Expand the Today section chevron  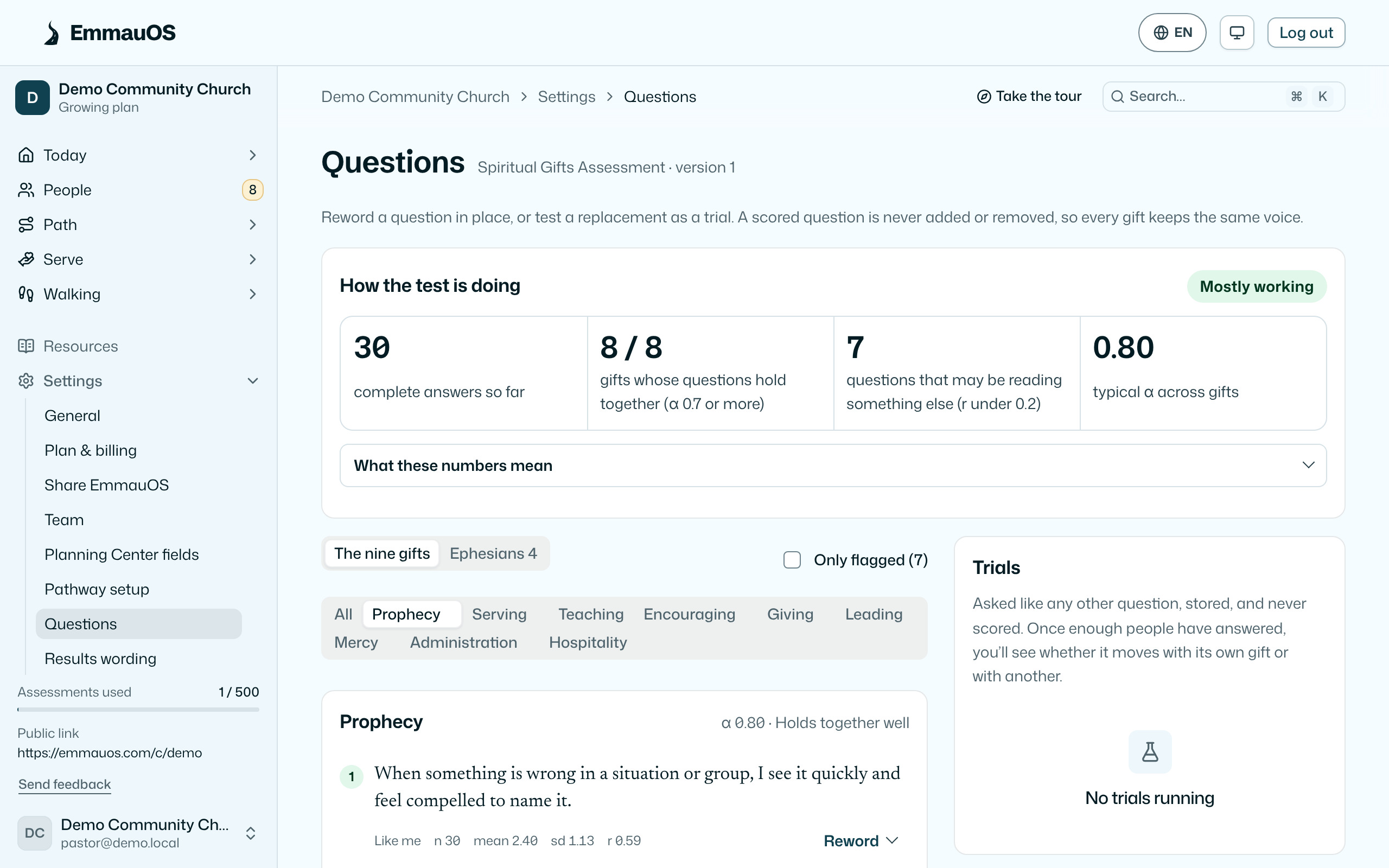coord(252,155)
